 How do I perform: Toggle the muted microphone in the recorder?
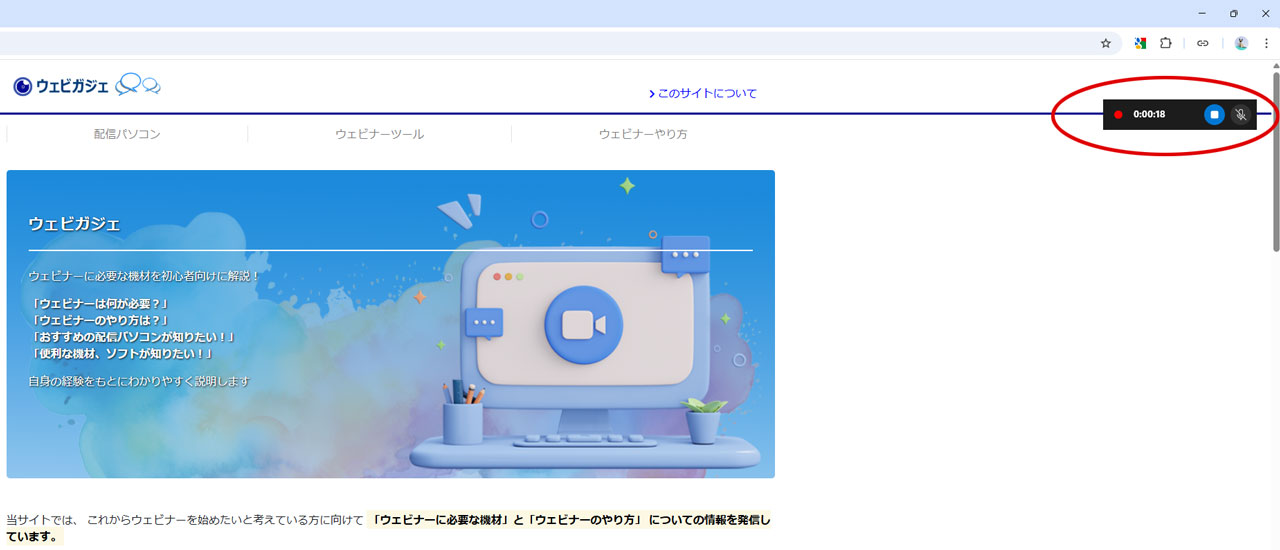(x=1241, y=114)
